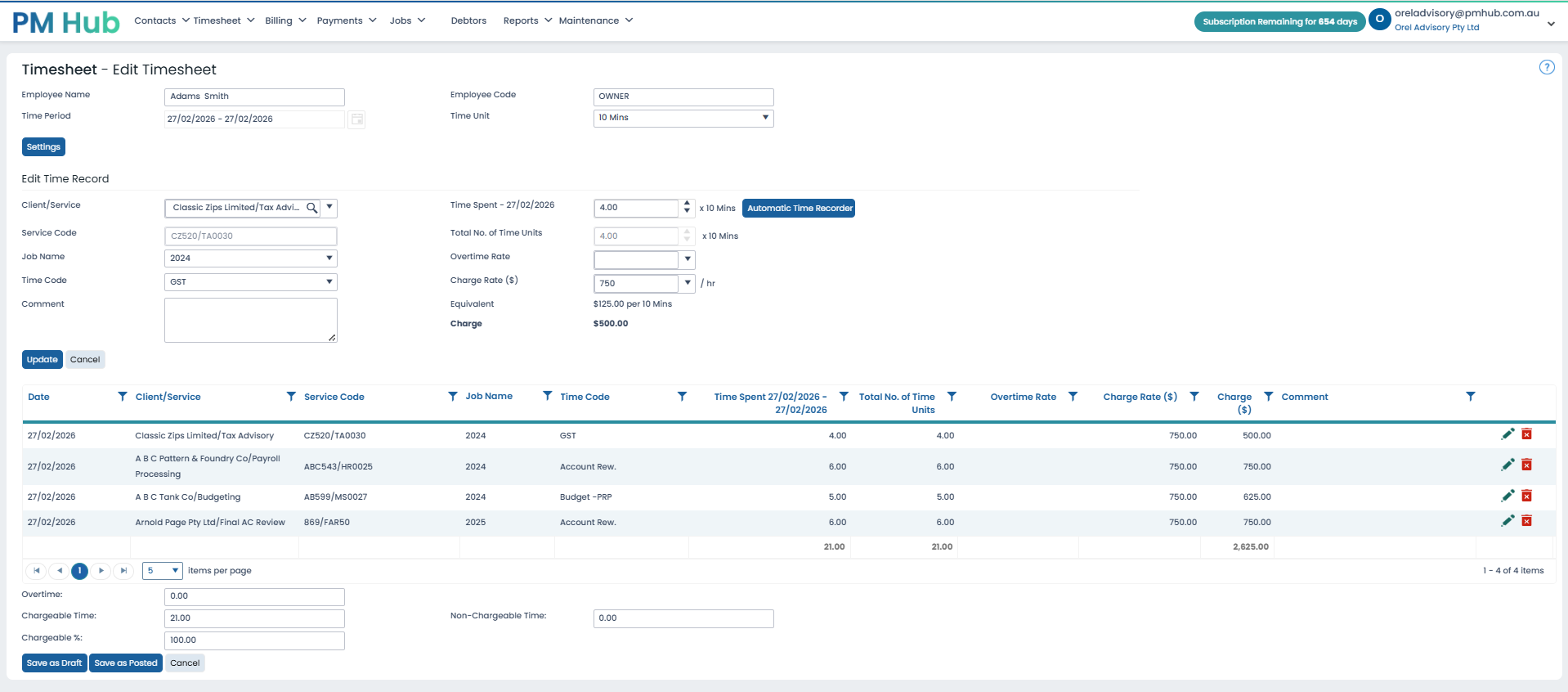Open the Time Period calendar picker
This screenshot has height=692, width=1568.
356,119
